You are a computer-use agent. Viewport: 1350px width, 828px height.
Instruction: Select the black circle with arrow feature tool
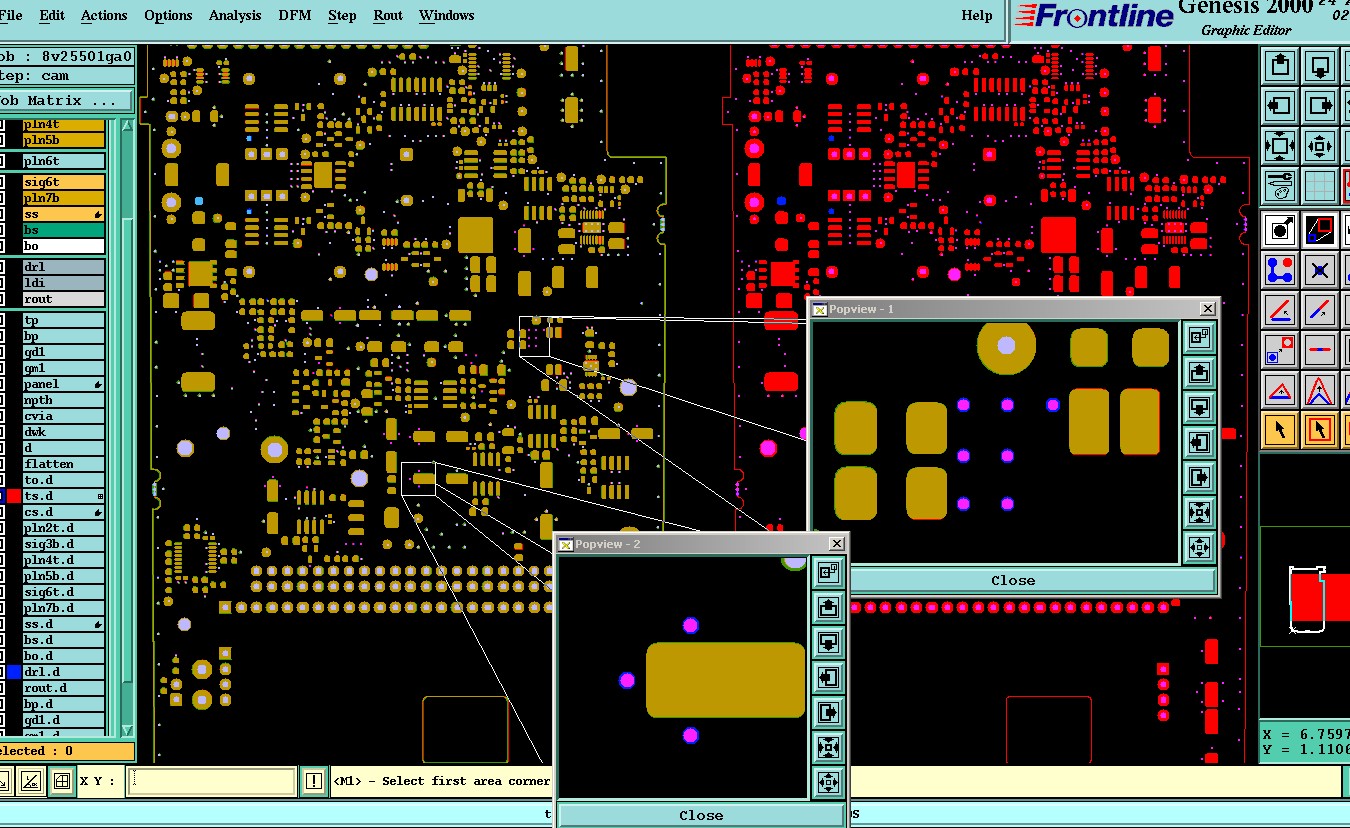[x=1280, y=230]
